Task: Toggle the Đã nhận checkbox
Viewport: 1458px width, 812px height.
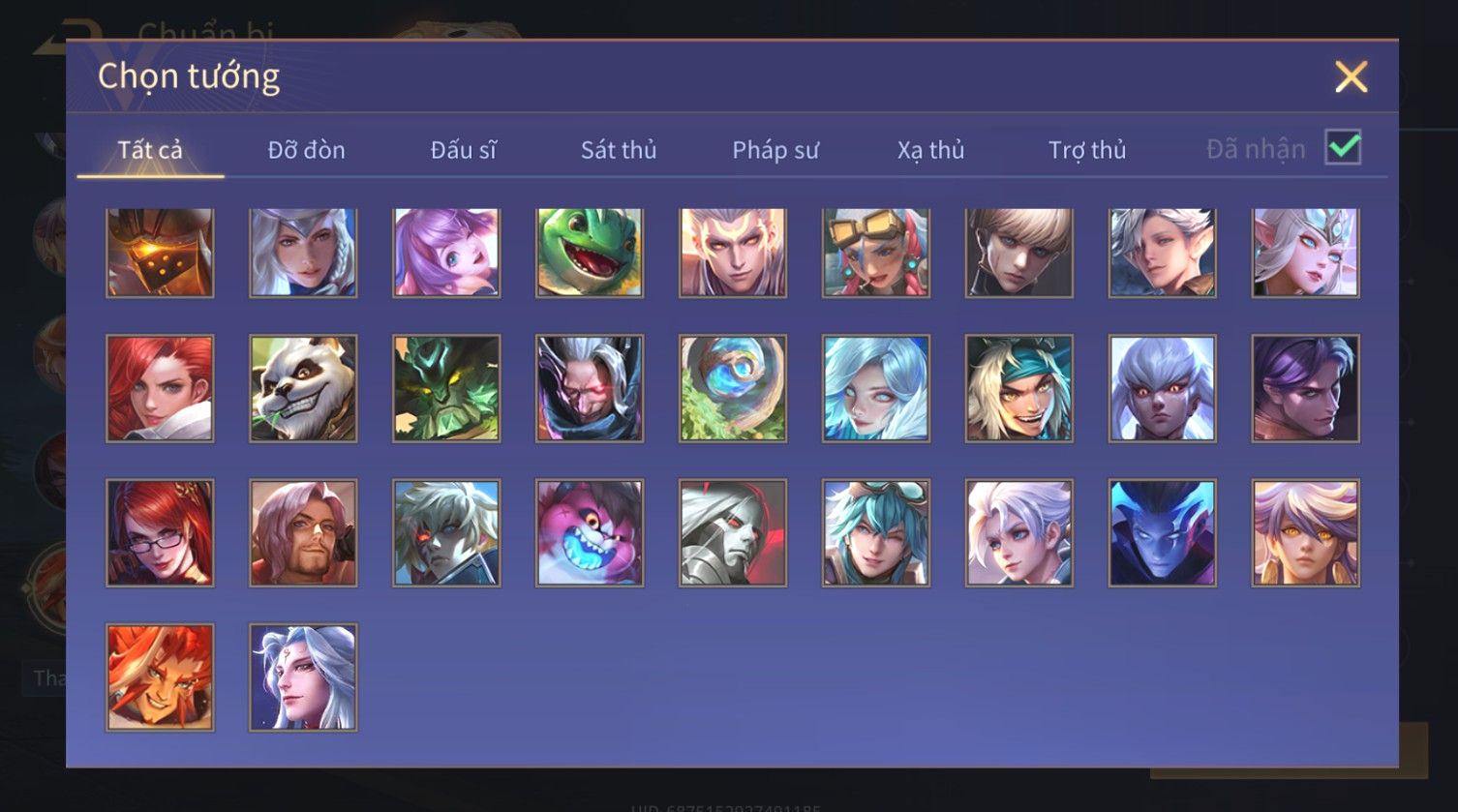Action: 1344,148
